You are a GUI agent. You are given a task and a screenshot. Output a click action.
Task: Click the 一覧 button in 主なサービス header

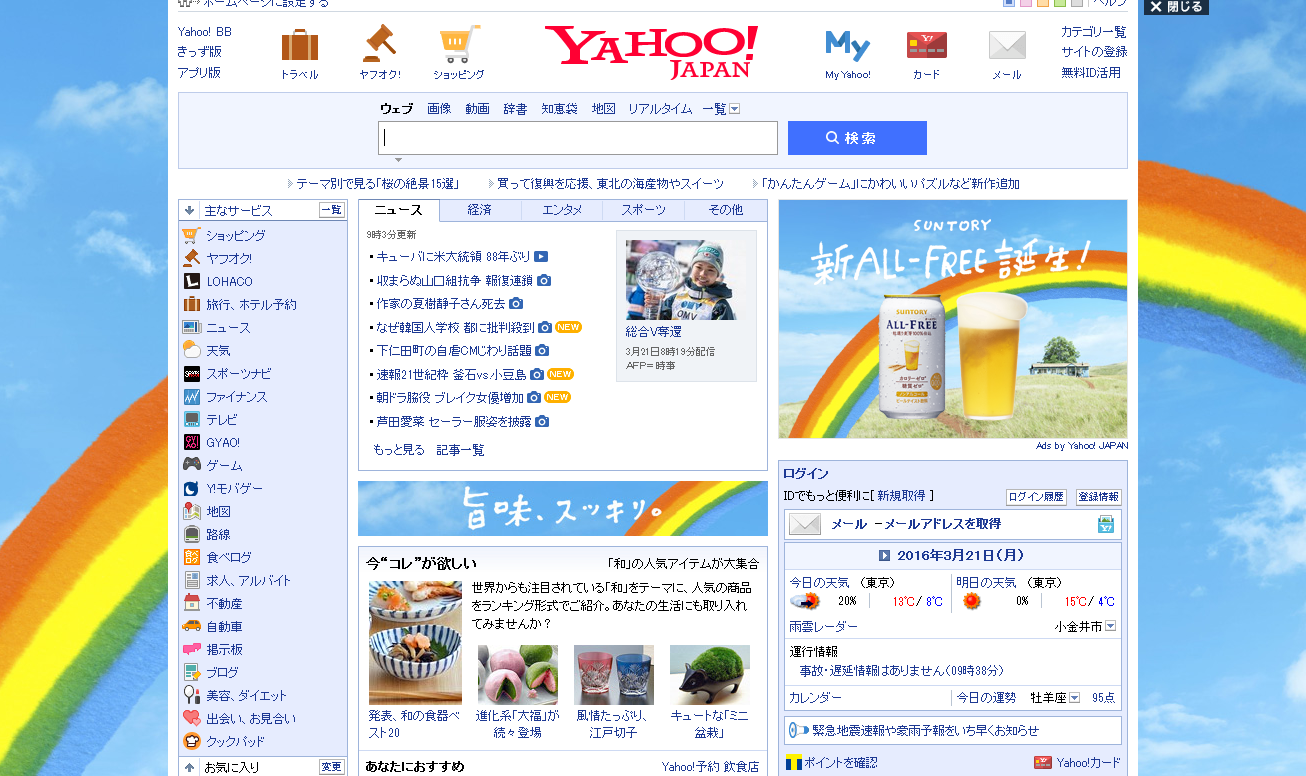point(331,210)
